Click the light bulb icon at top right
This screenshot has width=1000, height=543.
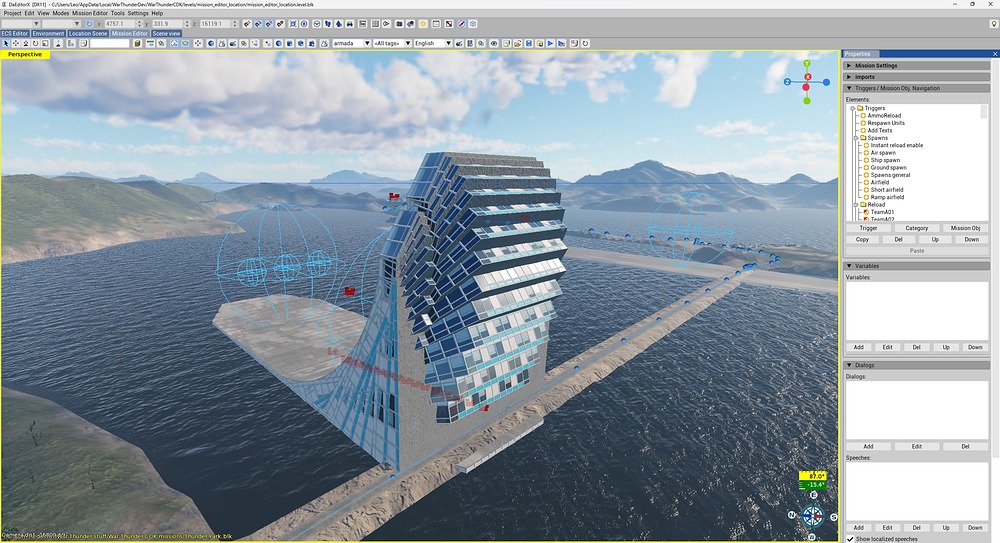pos(994,24)
